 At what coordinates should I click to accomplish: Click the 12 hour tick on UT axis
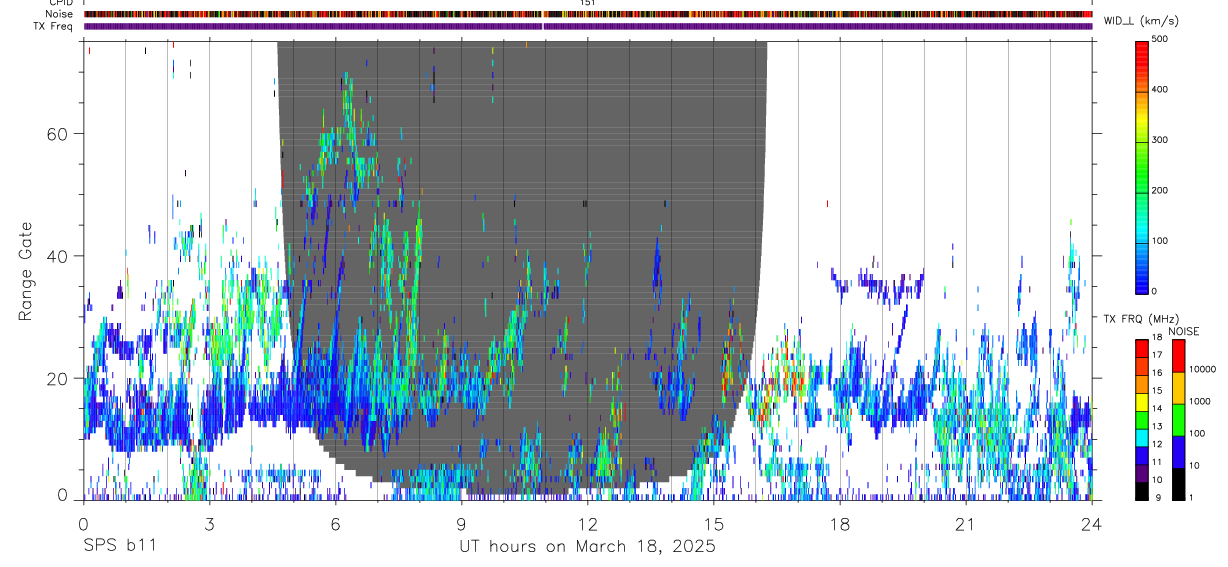click(x=587, y=524)
